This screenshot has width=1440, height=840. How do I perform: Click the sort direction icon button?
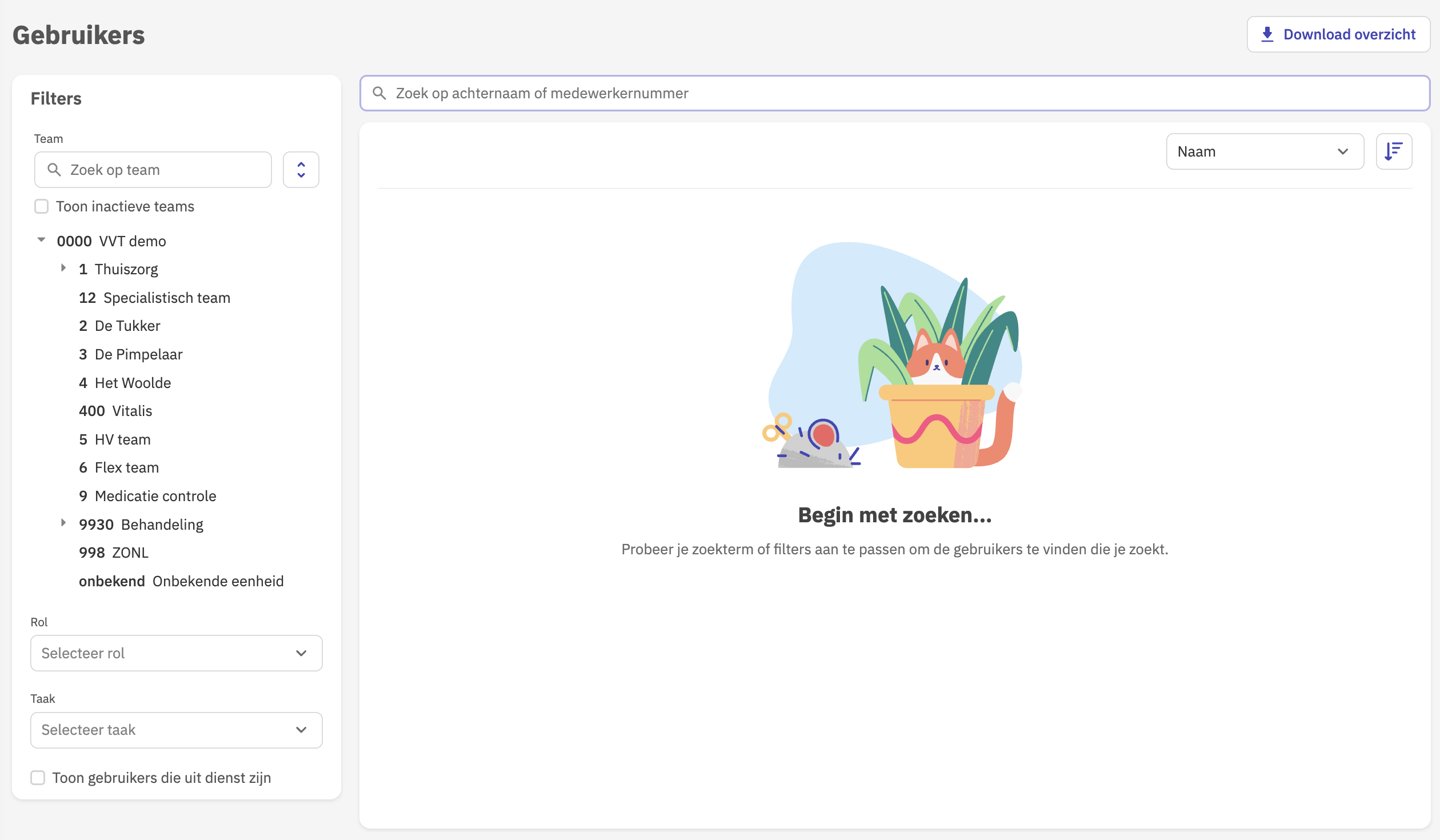point(1394,151)
